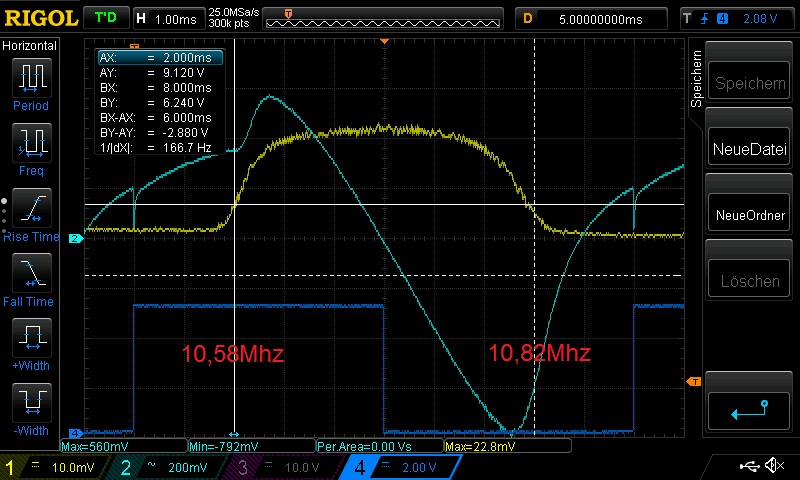Select the Rise Time measurement icon
Screen dimensions: 800x480
pos(31,207)
